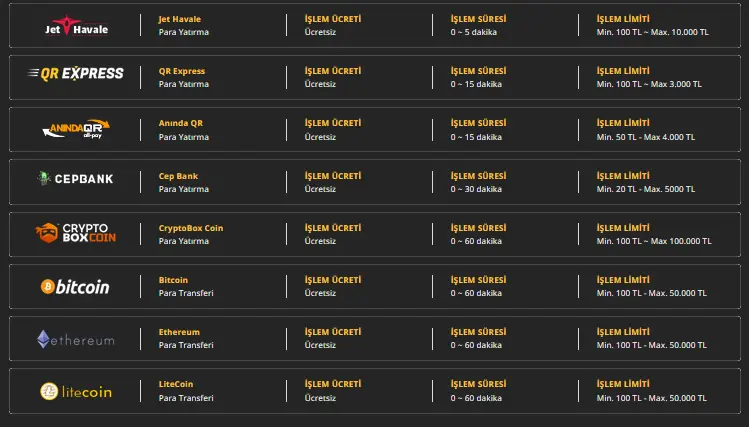Click the QR Express method title

coord(181,71)
